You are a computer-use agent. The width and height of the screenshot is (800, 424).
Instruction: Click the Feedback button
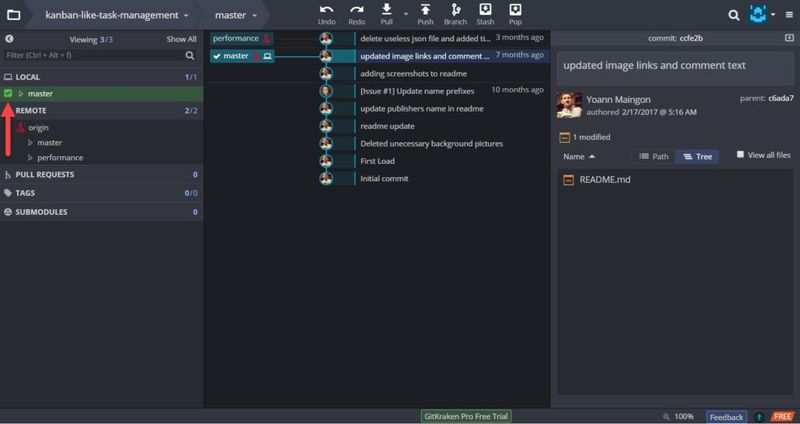point(726,416)
